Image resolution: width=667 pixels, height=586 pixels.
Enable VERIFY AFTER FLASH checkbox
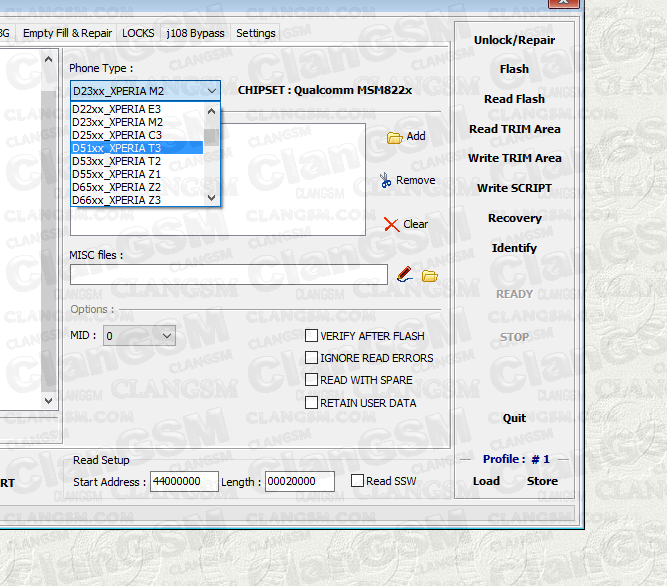click(x=311, y=336)
